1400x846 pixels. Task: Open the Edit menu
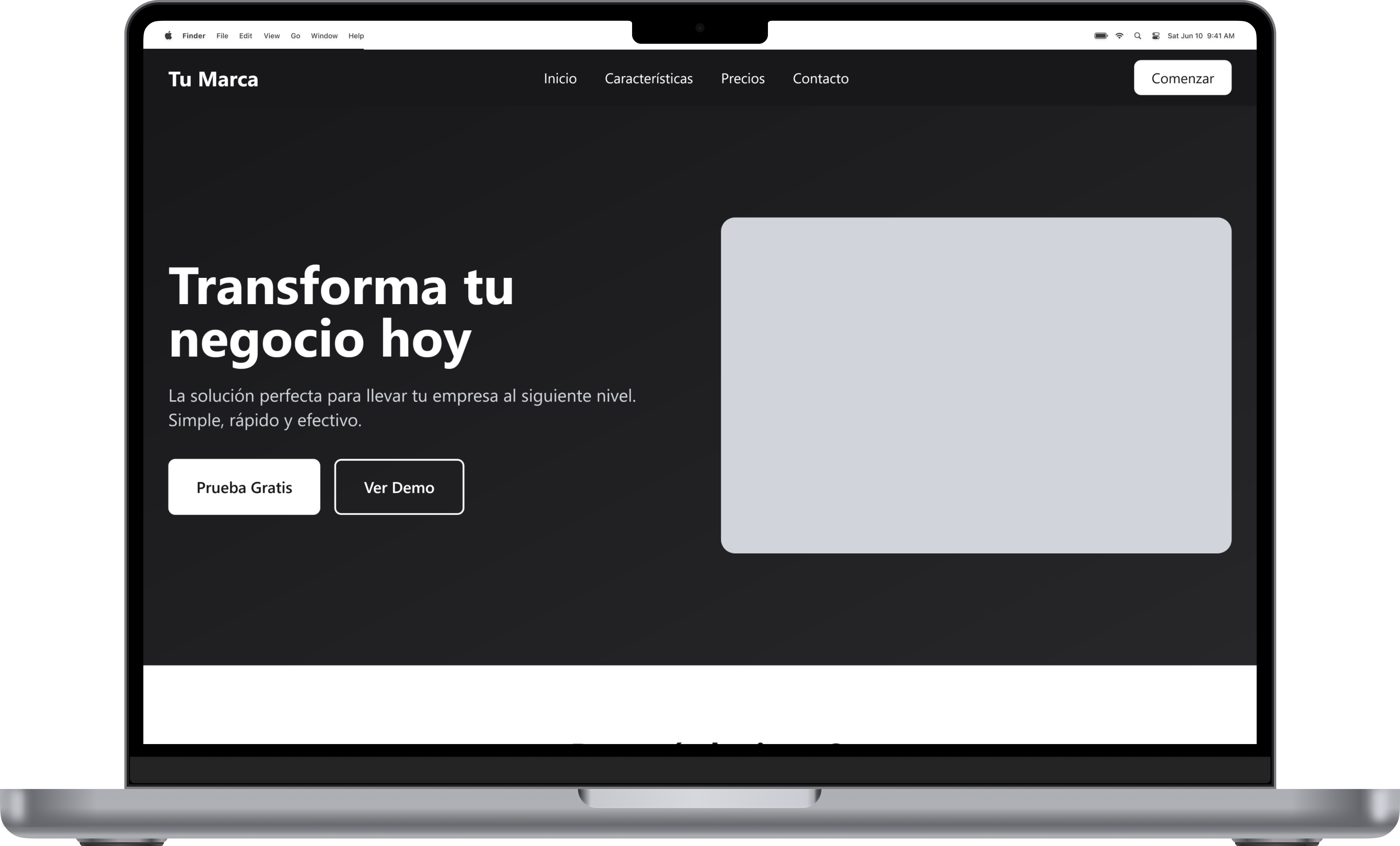click(246, 36)
